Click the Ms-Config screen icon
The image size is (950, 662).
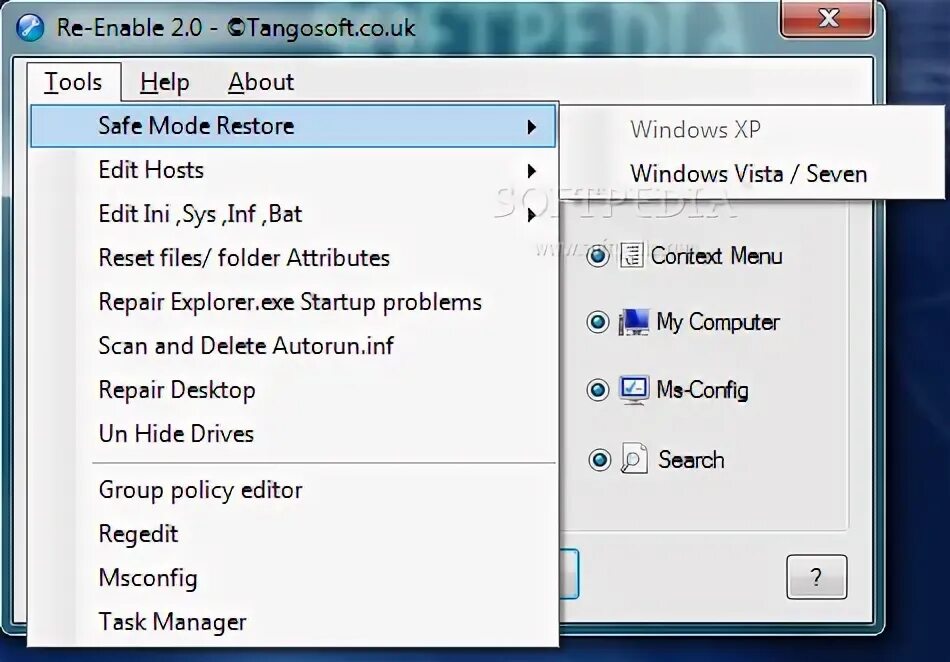[634, 389]
